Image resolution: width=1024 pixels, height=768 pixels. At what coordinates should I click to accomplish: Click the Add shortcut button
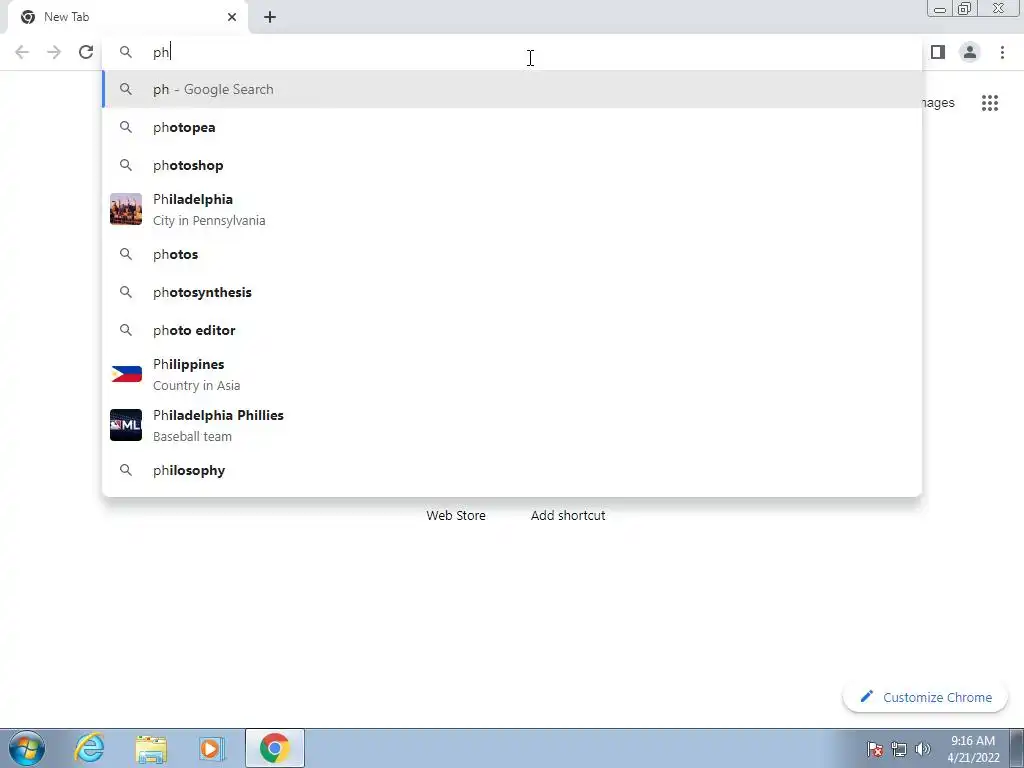[568, 515]
